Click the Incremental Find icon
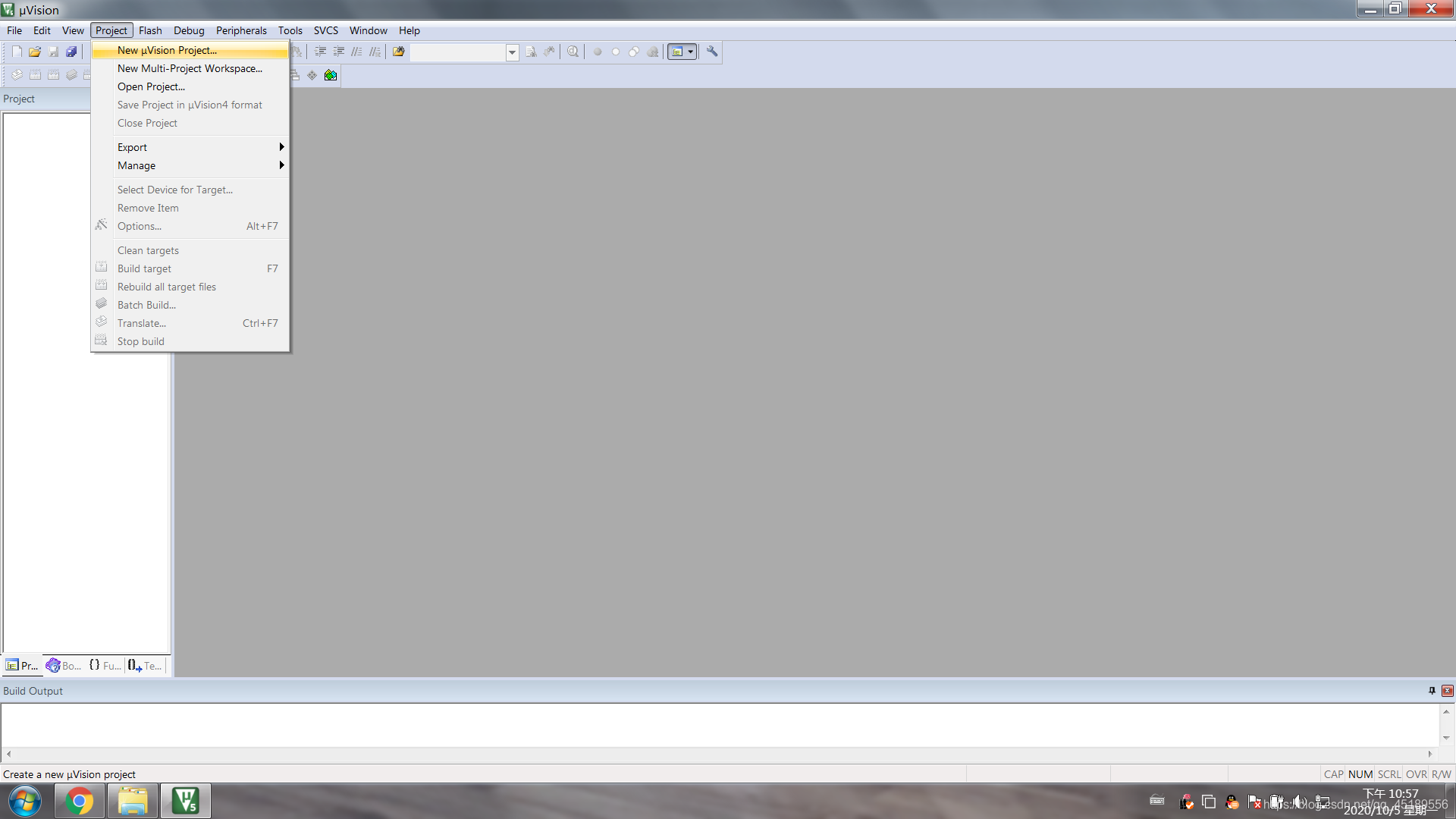Image resolution: width=1456 pixels, height=819 pixels. (549, 52)
